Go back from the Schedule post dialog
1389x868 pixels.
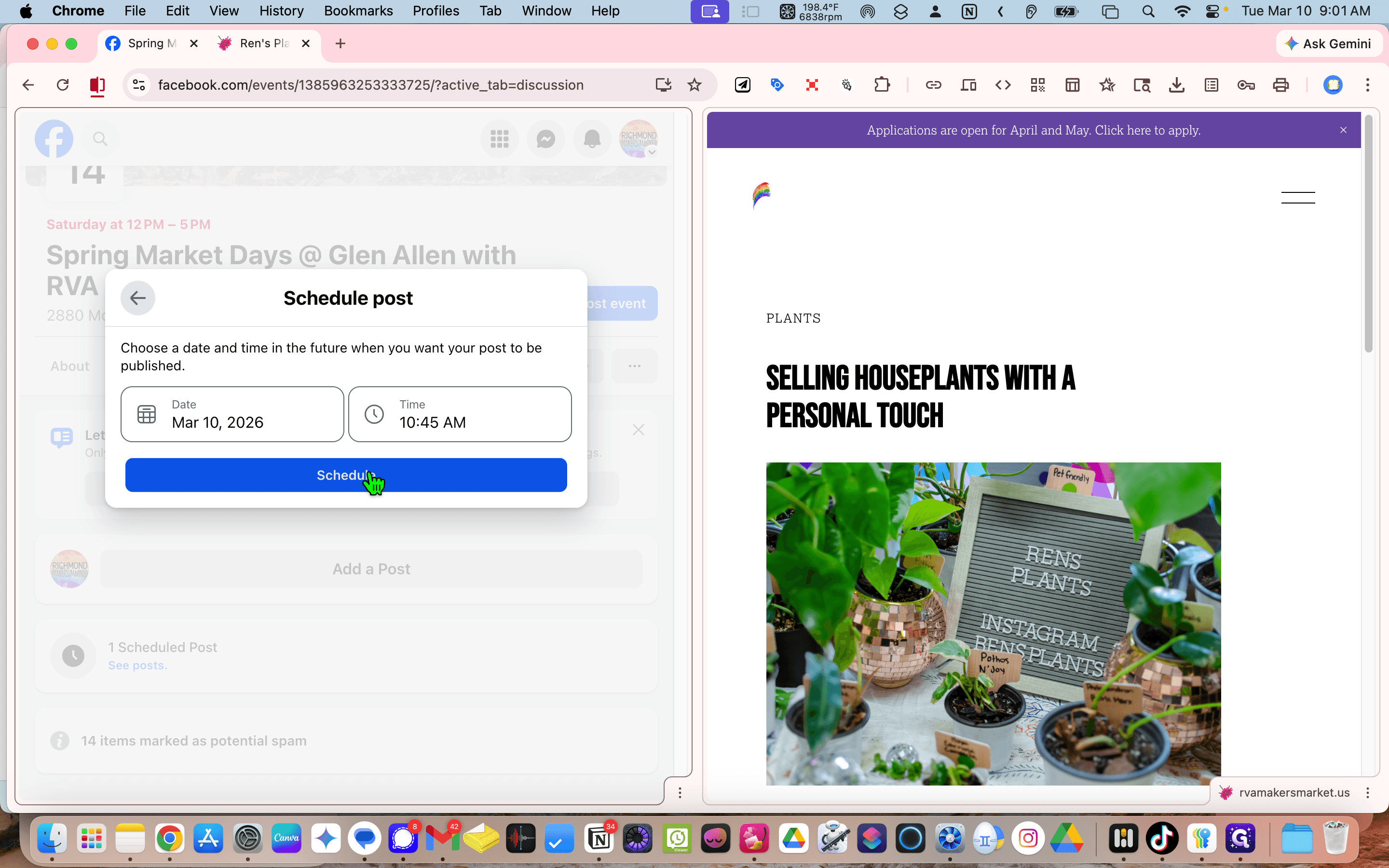[138, 298]
